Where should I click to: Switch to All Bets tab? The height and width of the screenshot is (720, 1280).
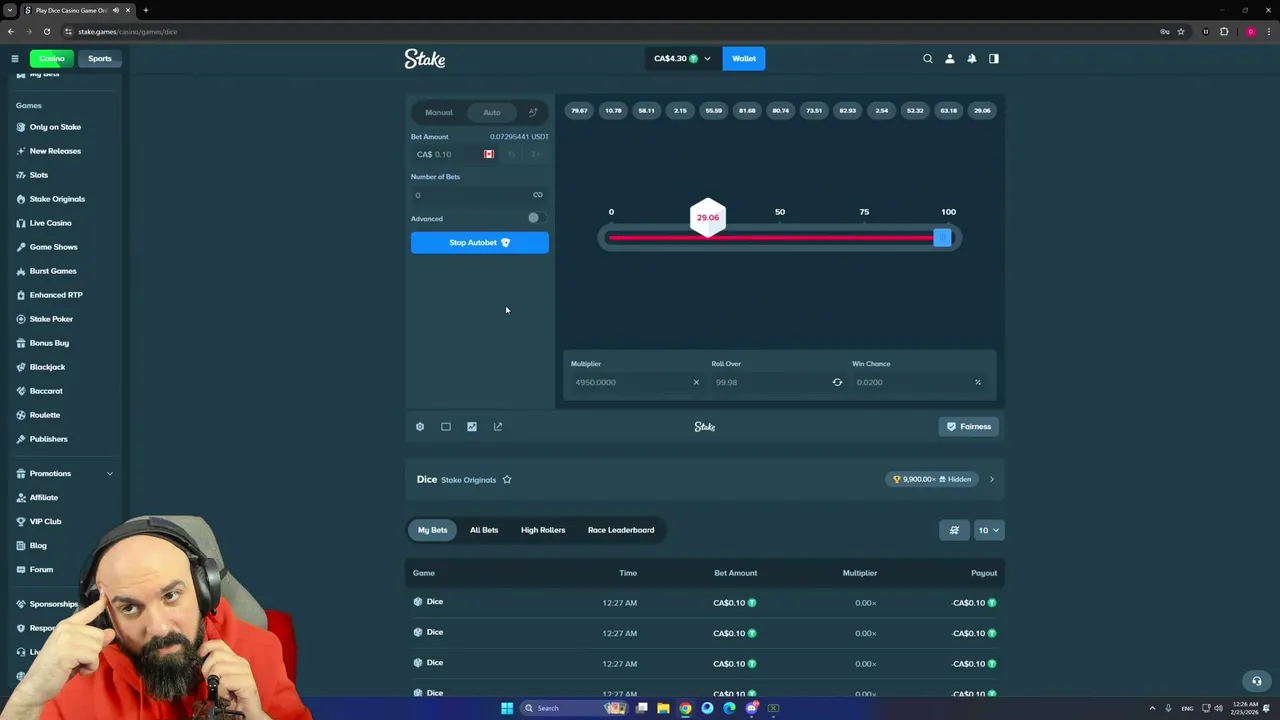[484, 530]
